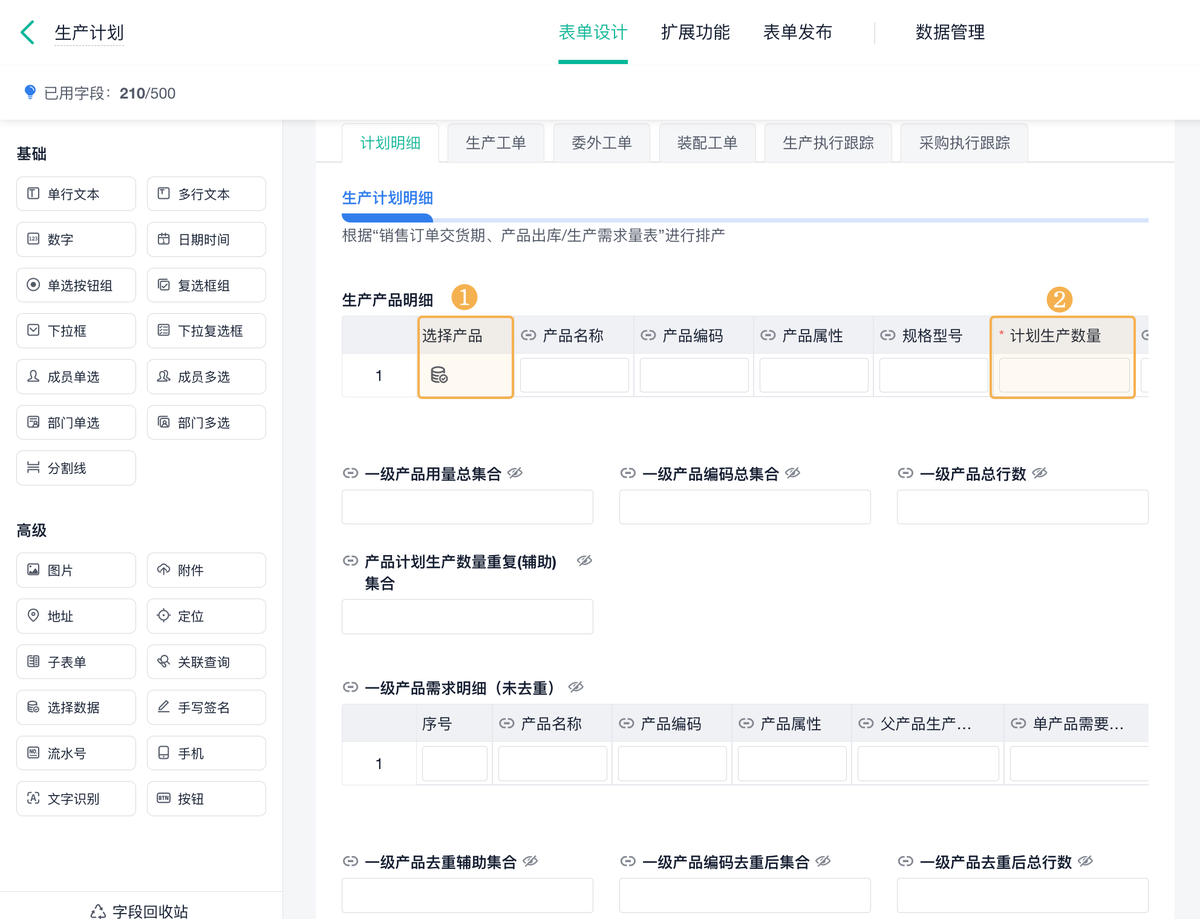Click the 计划生产数量 input cell
Image resolution: width=1200 pixels, height=919 pixels.
[x=1063, y=376]
